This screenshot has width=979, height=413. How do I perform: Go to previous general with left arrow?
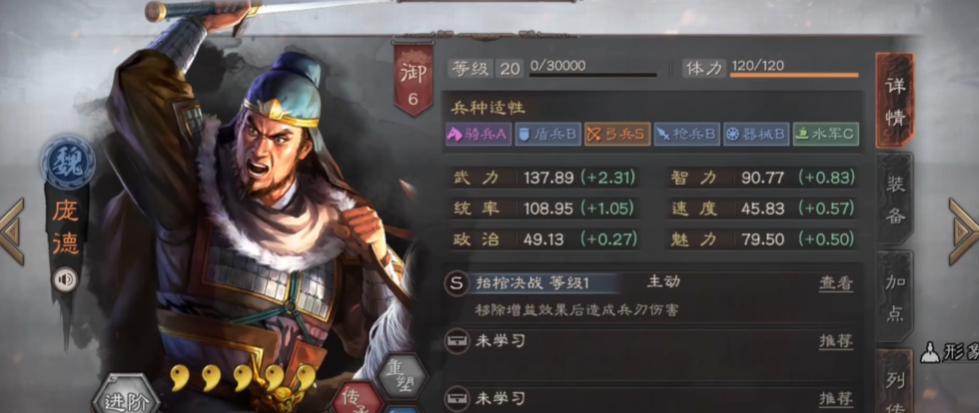pos(11,232)
